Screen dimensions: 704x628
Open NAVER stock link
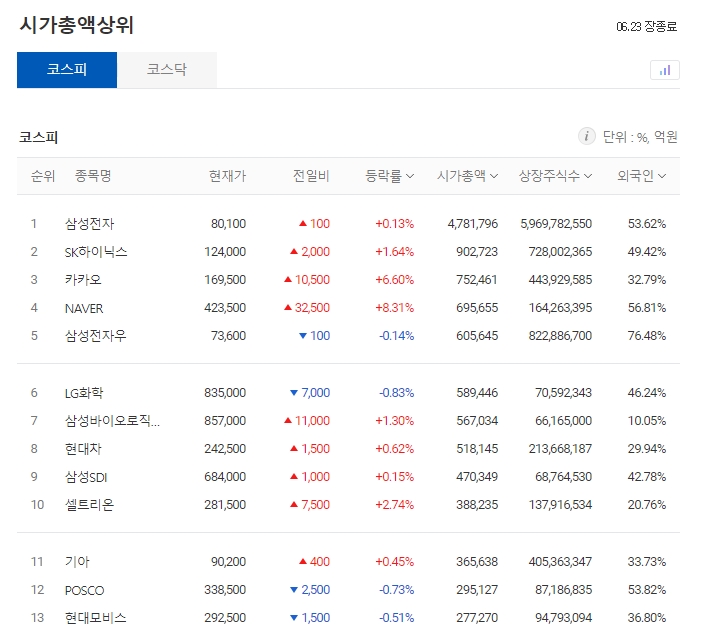pyautogui.click(x=84, y=308)
